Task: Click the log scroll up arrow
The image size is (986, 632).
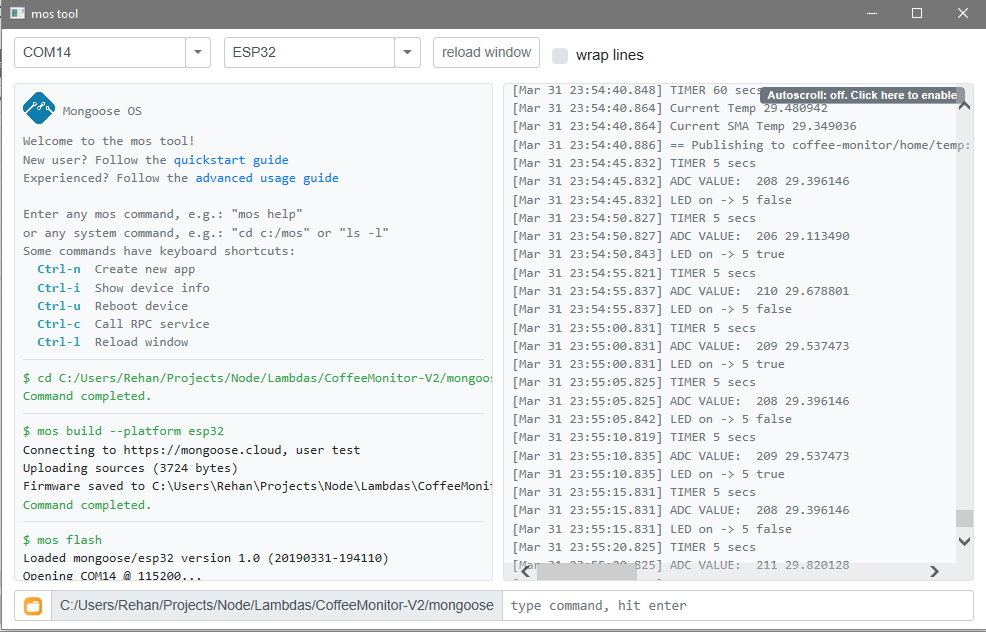Action: coord(964,106)
